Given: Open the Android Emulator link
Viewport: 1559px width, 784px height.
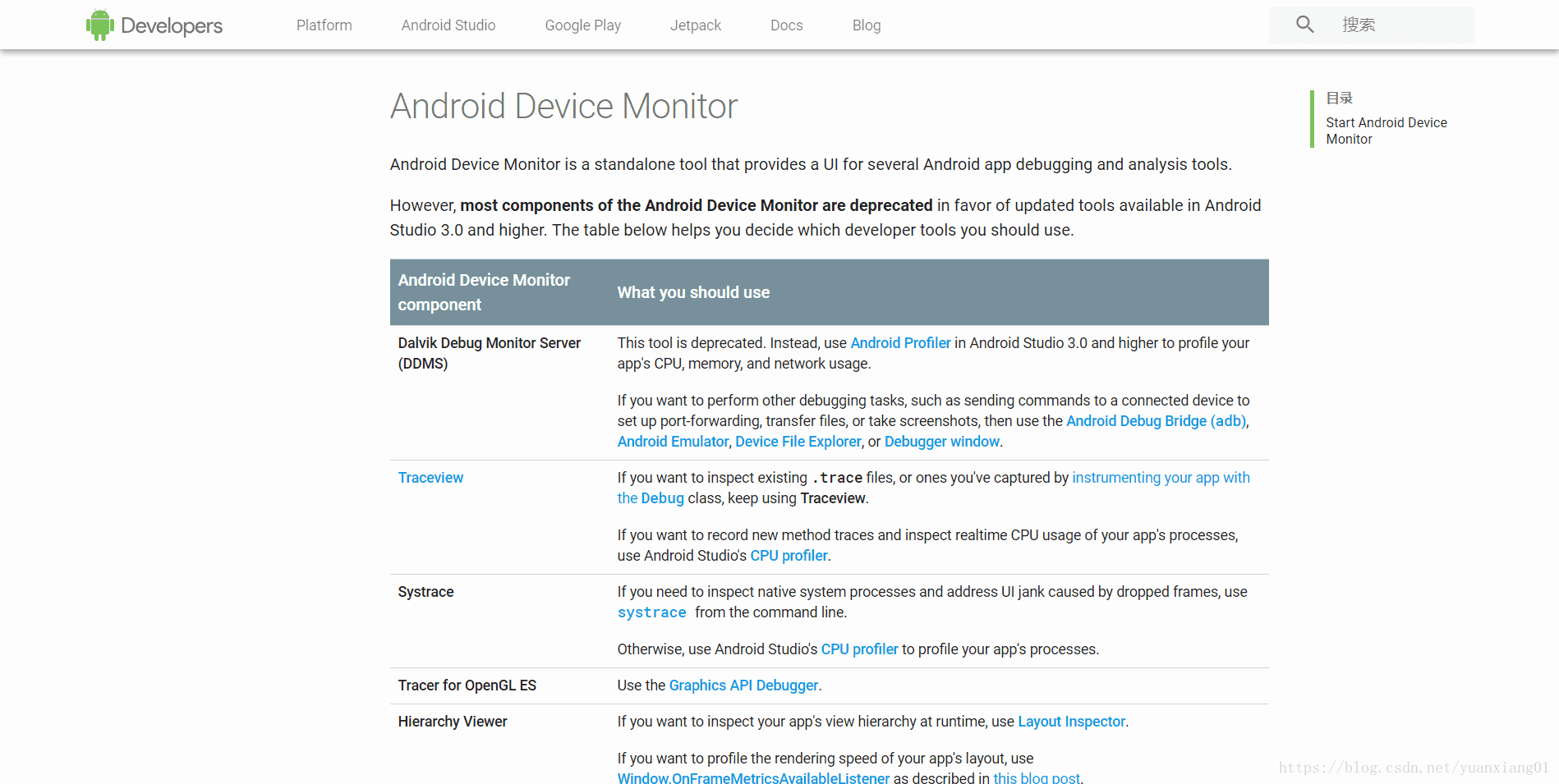Looking at the screenshot, I should coord(673,442).
